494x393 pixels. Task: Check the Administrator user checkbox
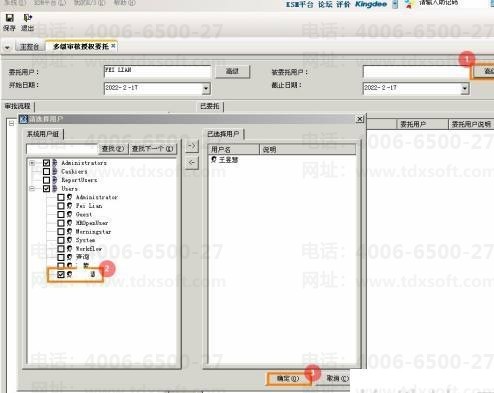click(x=61, y=197)
